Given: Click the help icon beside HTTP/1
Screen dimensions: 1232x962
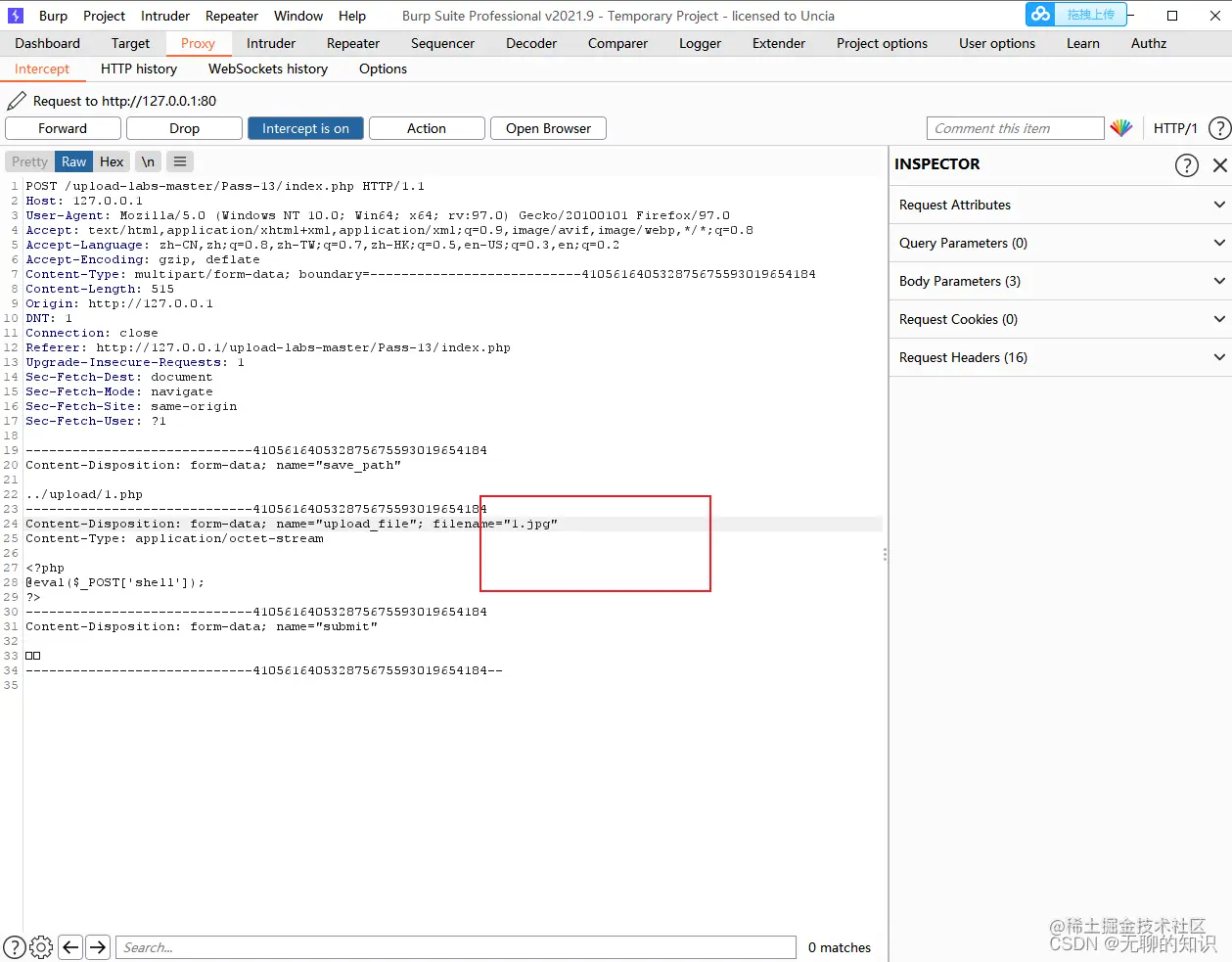Looking at the screenshot, I should (x=1219, y=128).
